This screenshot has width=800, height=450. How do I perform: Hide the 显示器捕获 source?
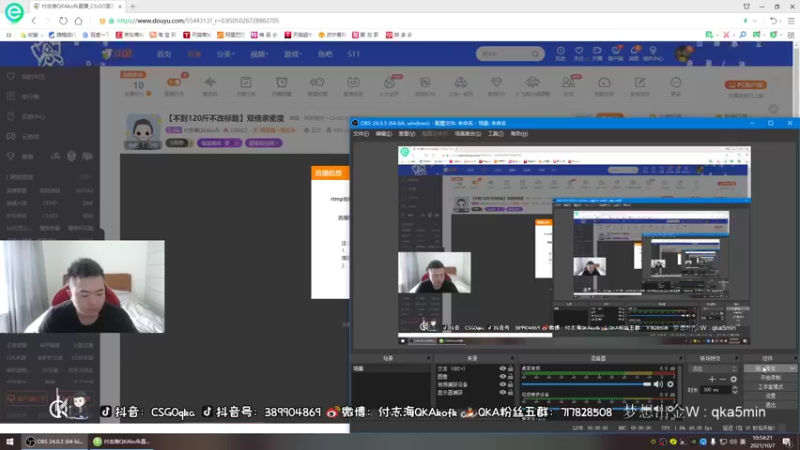(x=503, y=392)
